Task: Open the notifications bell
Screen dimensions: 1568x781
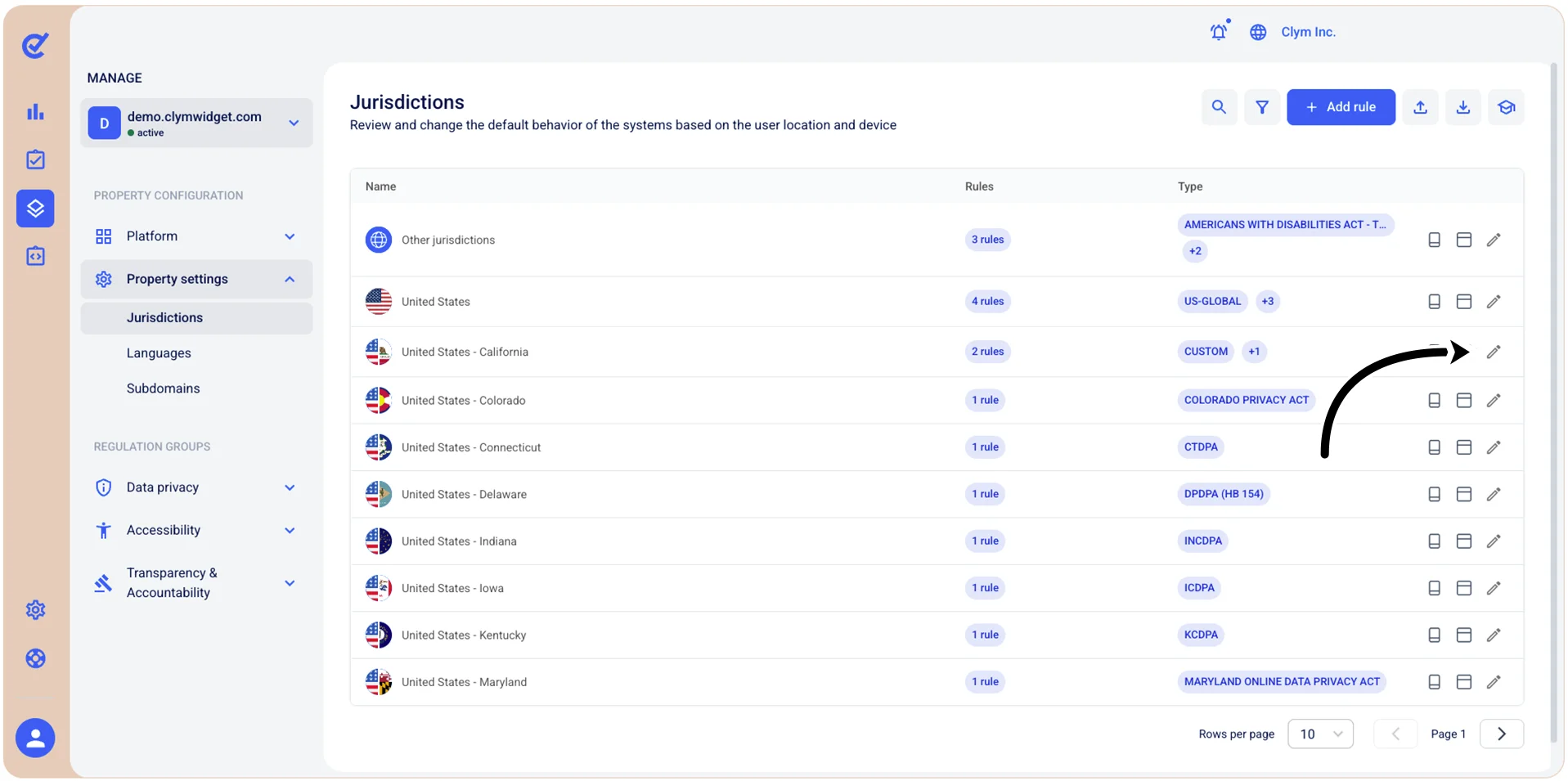Action: 1220,31
